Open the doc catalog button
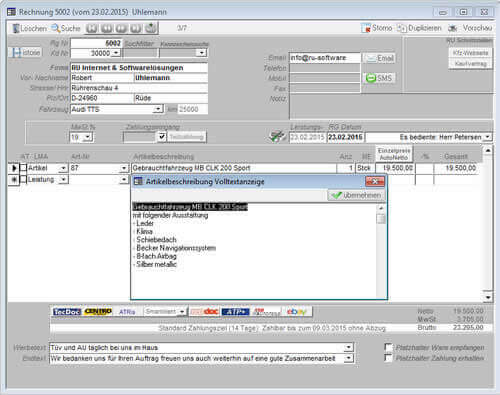This screenshot has width=500, height=395. tap(204, 312)
